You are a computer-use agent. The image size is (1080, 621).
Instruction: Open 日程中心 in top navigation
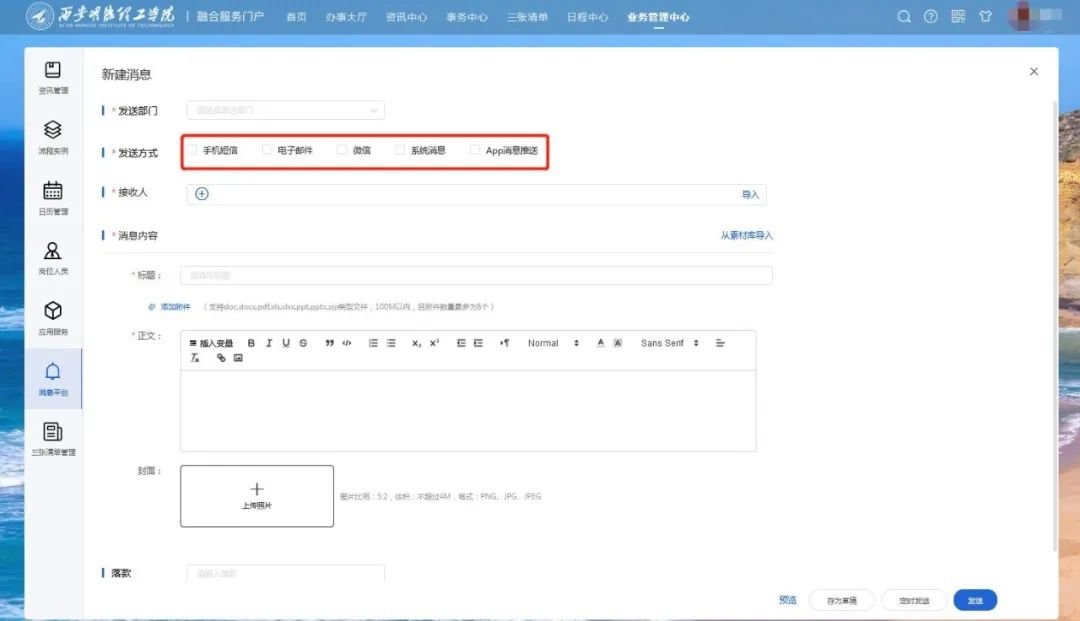[588, 17]
